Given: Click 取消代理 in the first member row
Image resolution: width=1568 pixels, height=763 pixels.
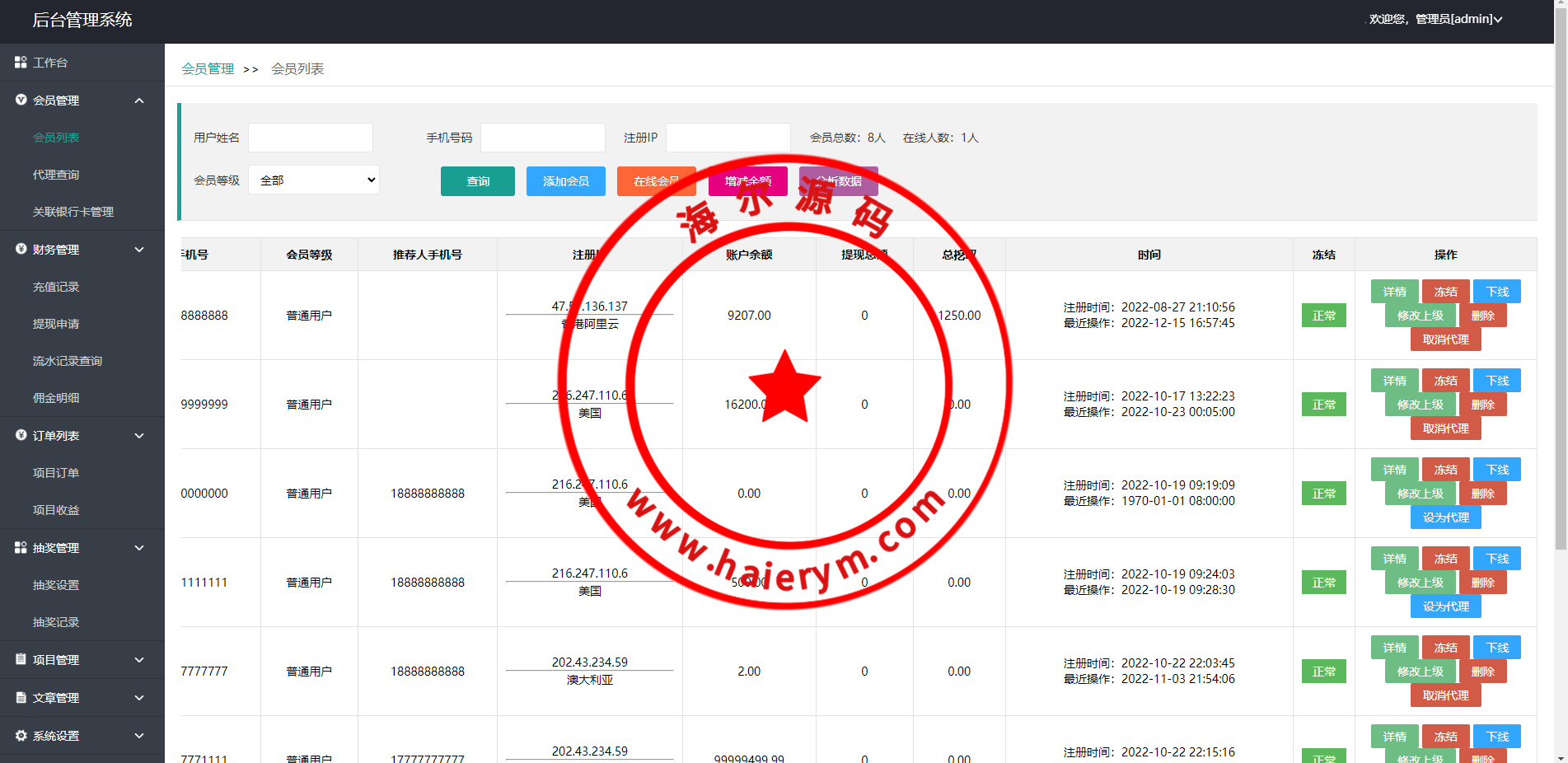Looking at the screenshot, I should click(1445, 339).
